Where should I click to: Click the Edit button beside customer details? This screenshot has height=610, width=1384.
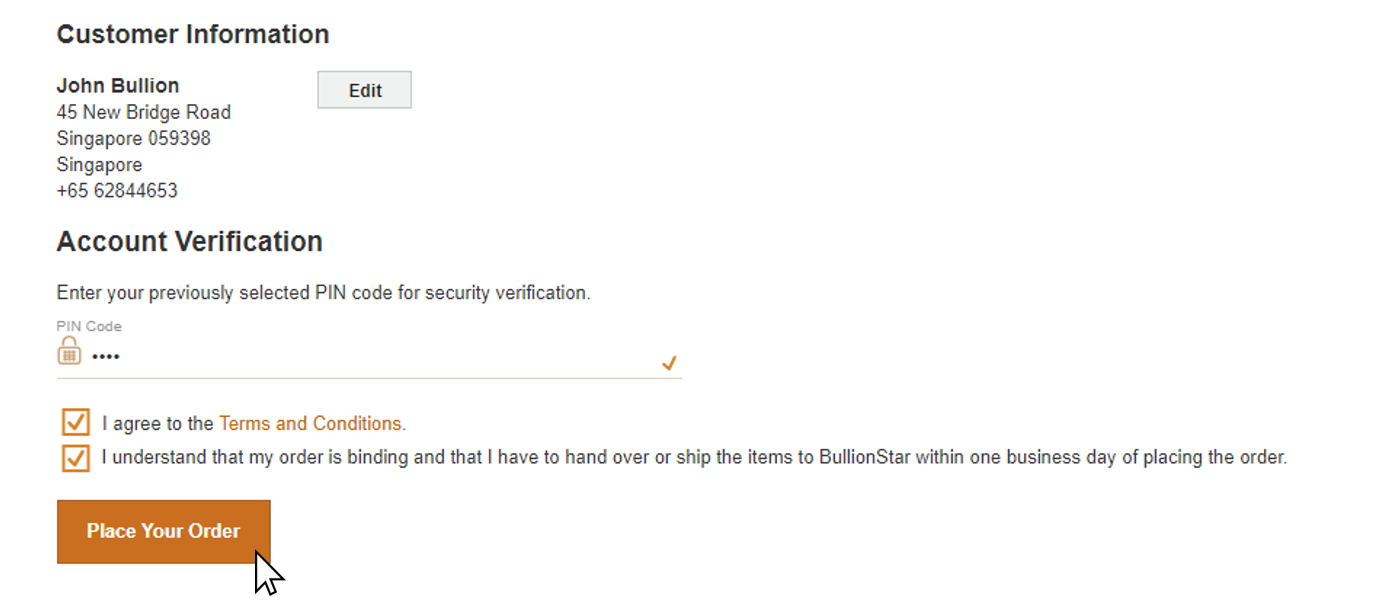(x=364, y=90)
